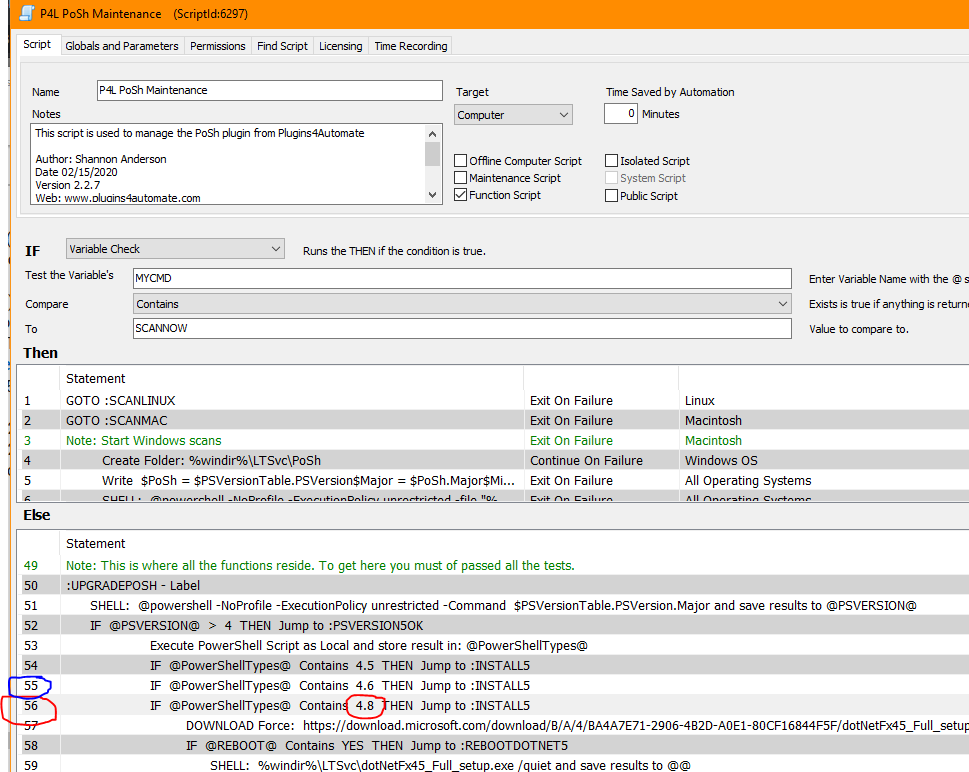Enable Offline Computer Script checkbox
This screenshot has width=969, height=772.
point(461,161)
